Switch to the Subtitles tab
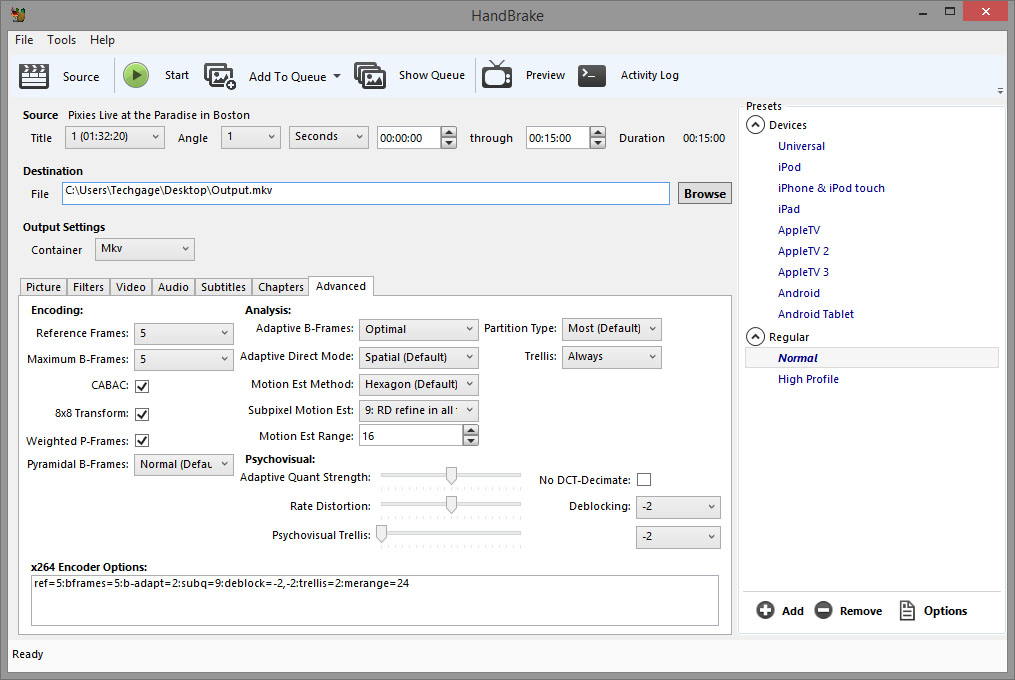This screenshot has width=1015, height=680. [223, 287]
